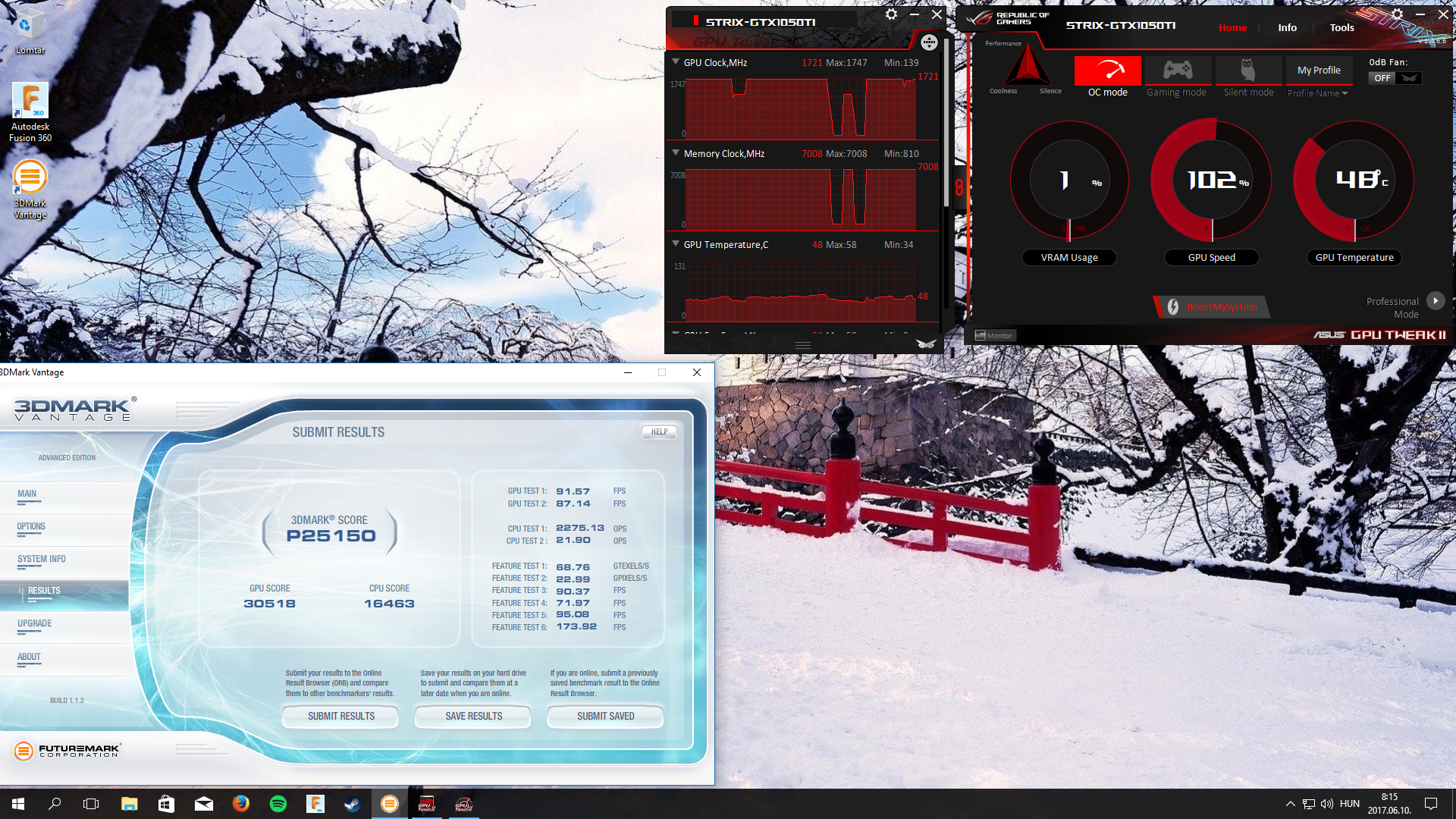Click the performance triangle indicator

click(x=1028, y=66)
